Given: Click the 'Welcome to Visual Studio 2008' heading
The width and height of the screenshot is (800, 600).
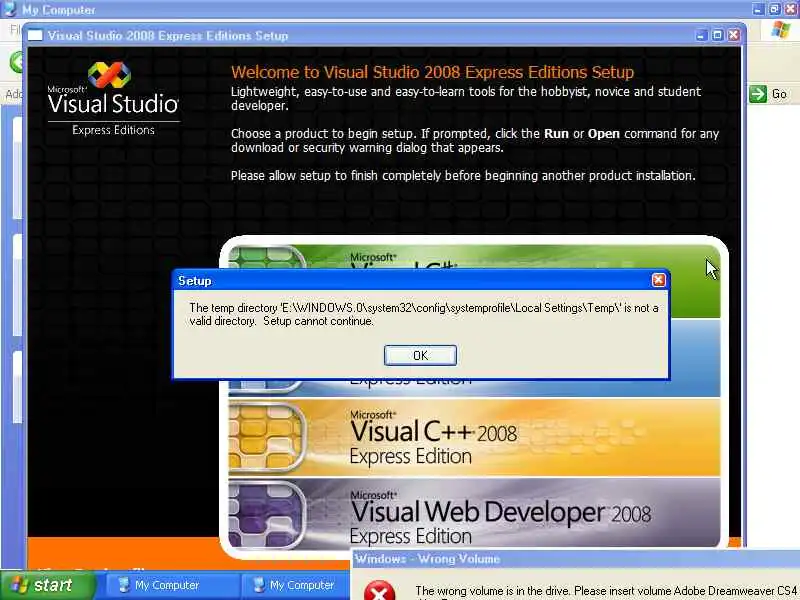Looking at the screenshot, I should [432, 72].
